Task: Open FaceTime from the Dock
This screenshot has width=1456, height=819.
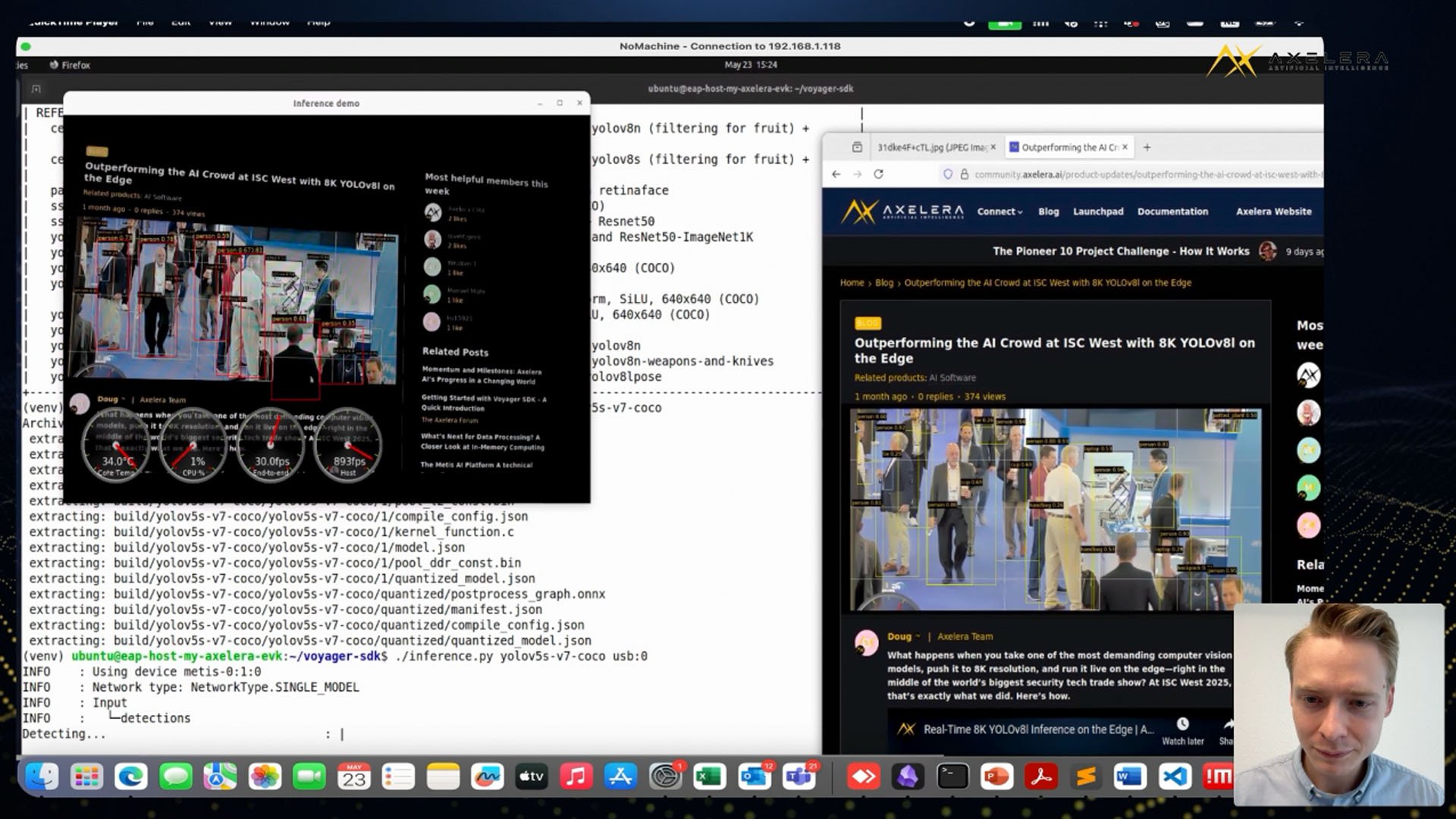Action: 309,777
